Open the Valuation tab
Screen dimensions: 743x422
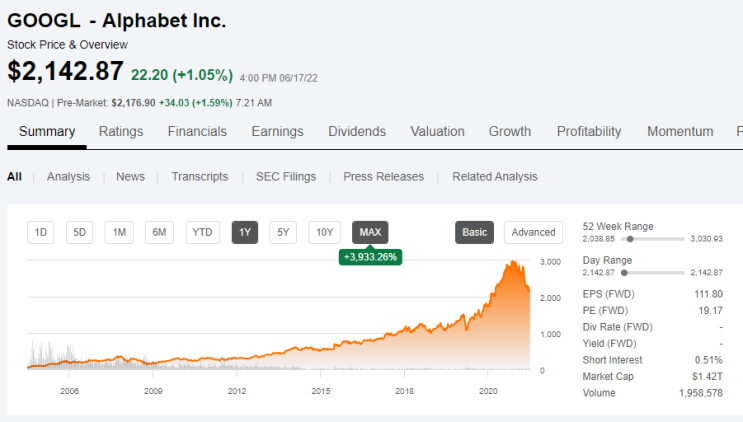[x=437, y=132]
